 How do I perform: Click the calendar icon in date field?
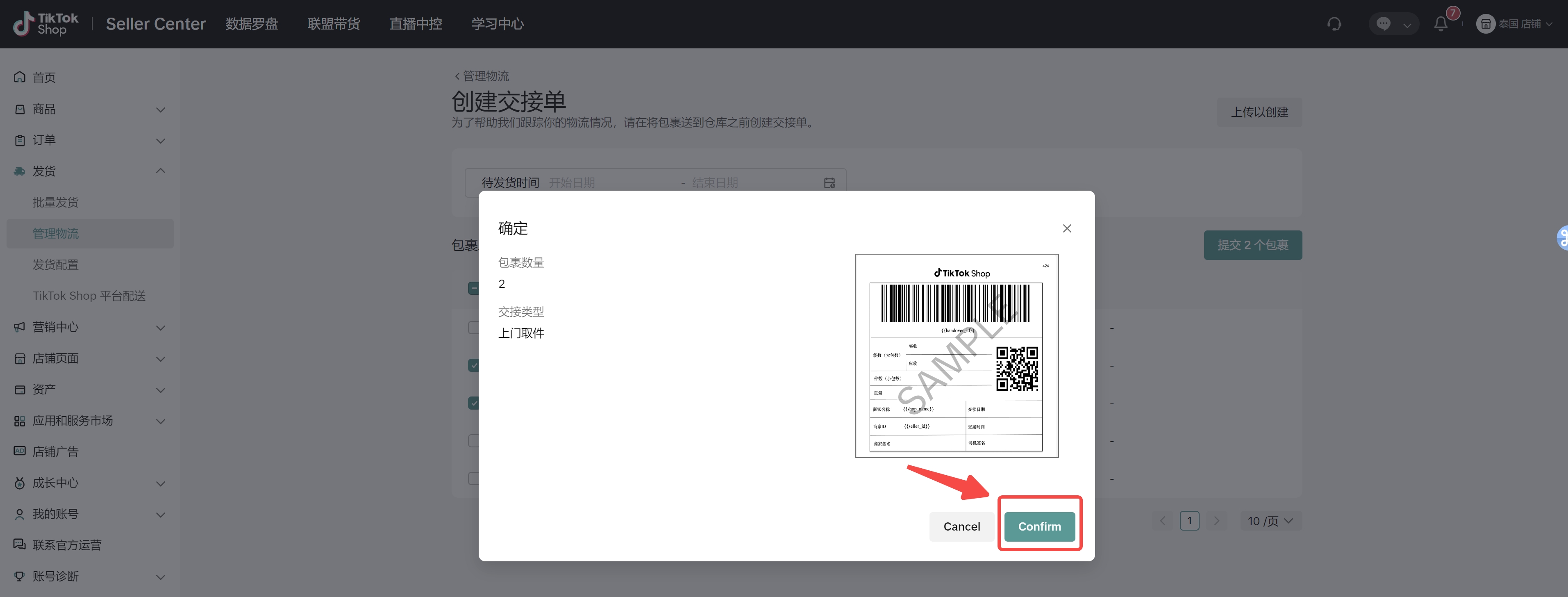click(x=829, y=183)
